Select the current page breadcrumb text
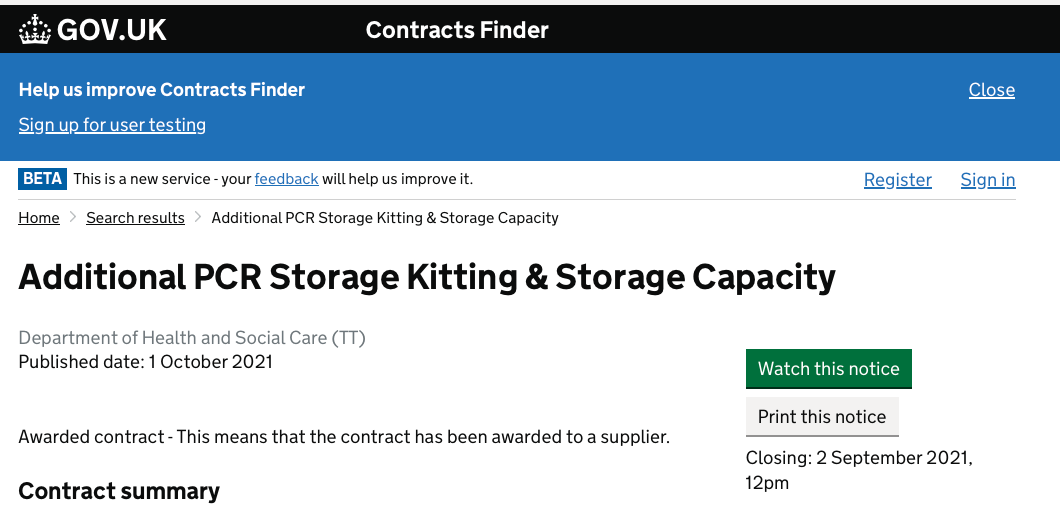Viewport: 1060px width, 505px height. pos(385,218)
